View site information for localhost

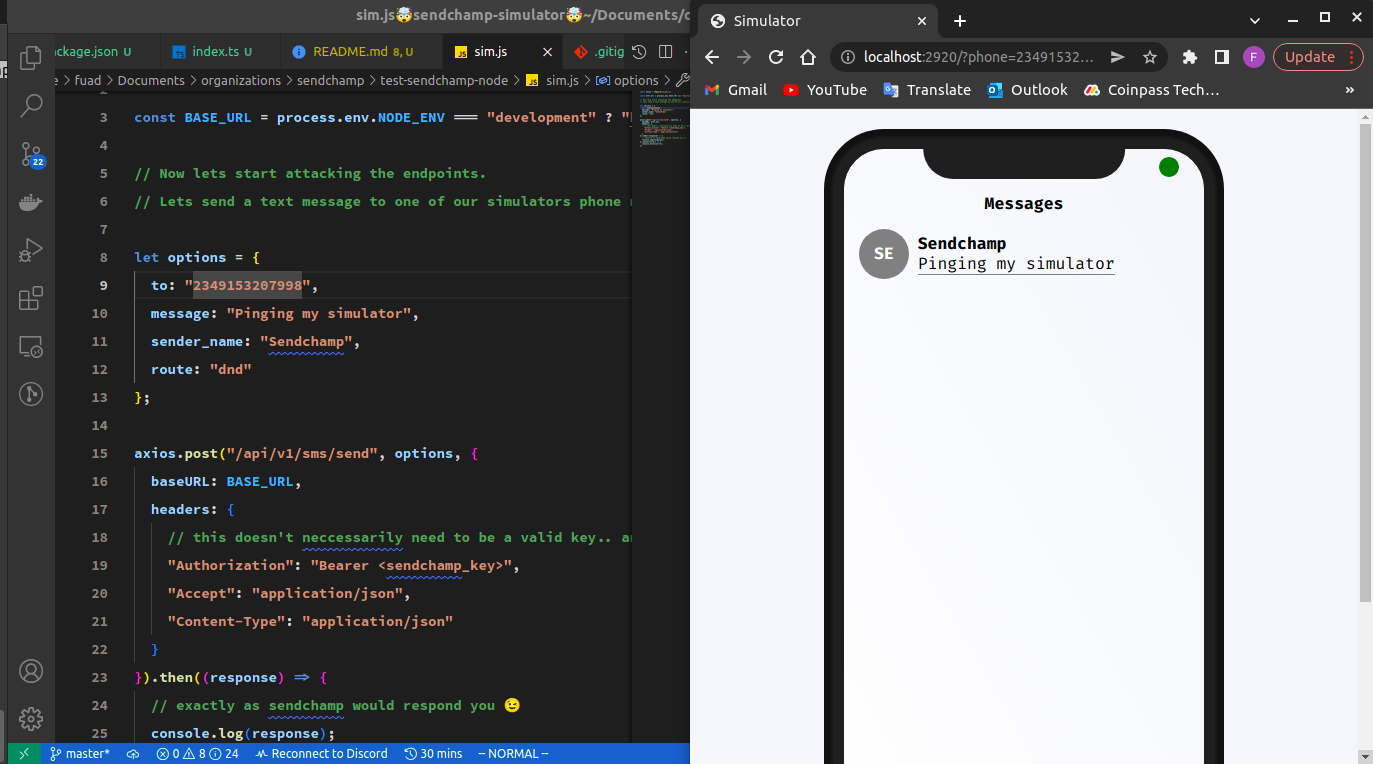tap(848, 57)
